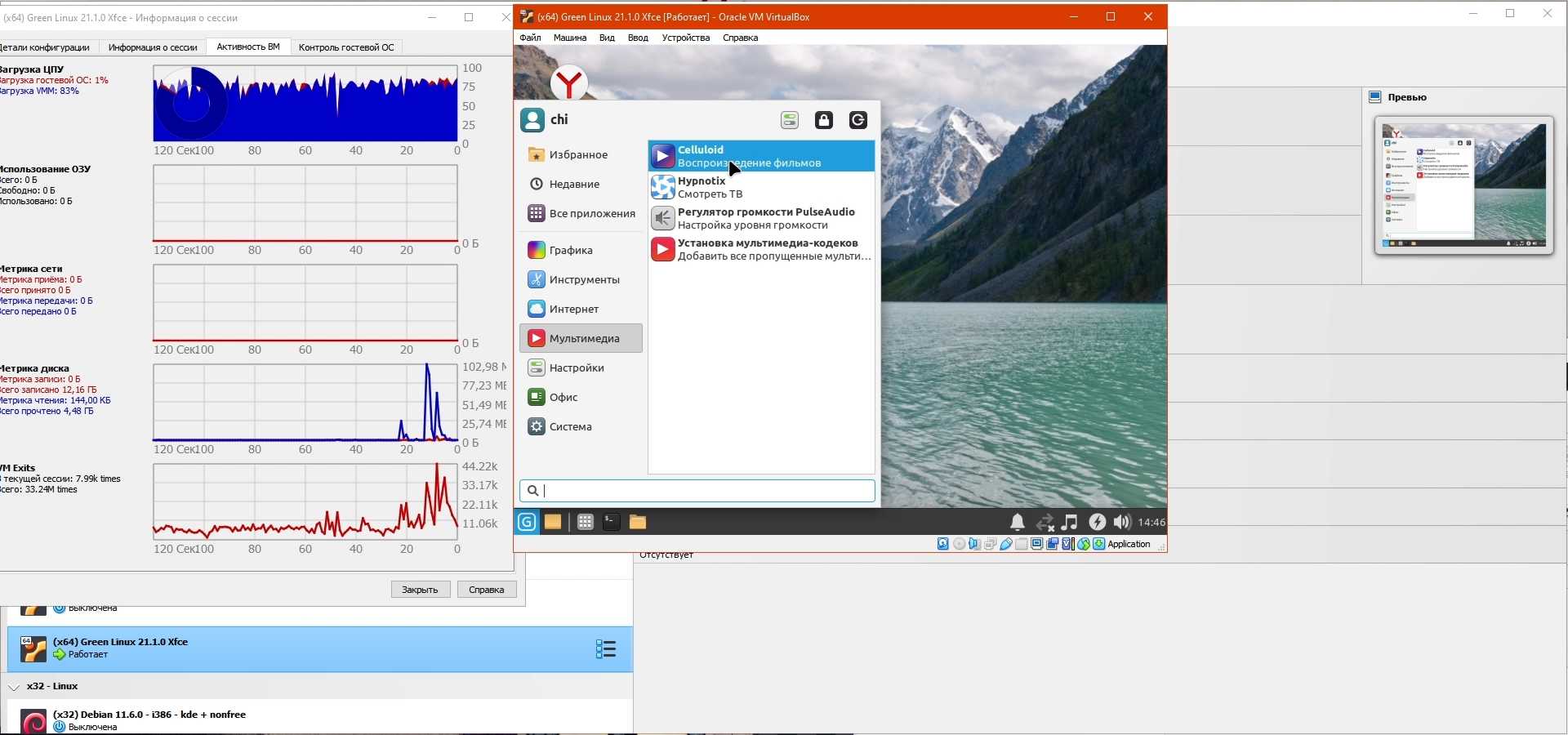Select the Офис category
This screenshot has width=1568, height=735.
pyautogui.click(x=581, y=398)
